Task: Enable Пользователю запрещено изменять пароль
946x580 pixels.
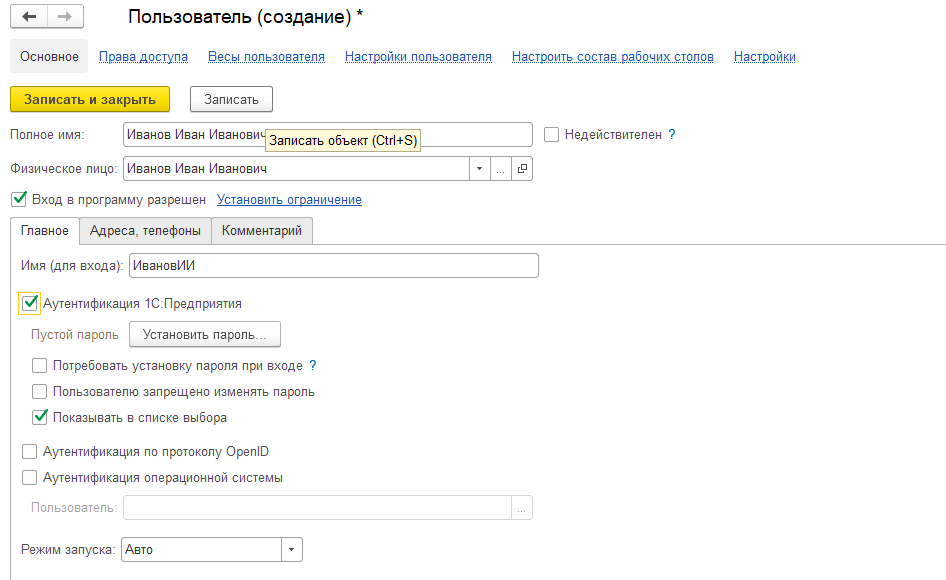Action: [40, 392]
